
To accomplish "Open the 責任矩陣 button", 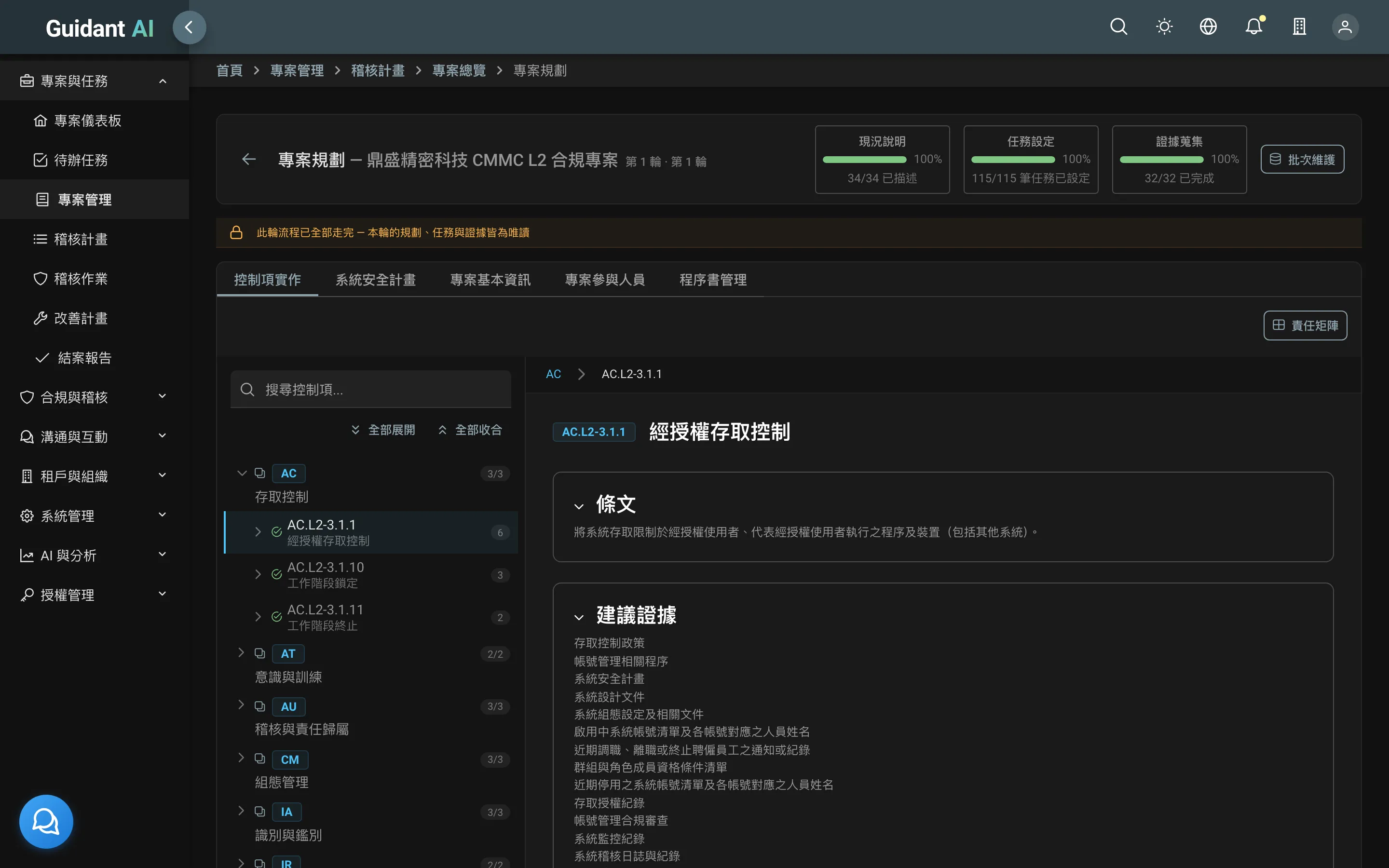I will click(x=1305, y=325).
